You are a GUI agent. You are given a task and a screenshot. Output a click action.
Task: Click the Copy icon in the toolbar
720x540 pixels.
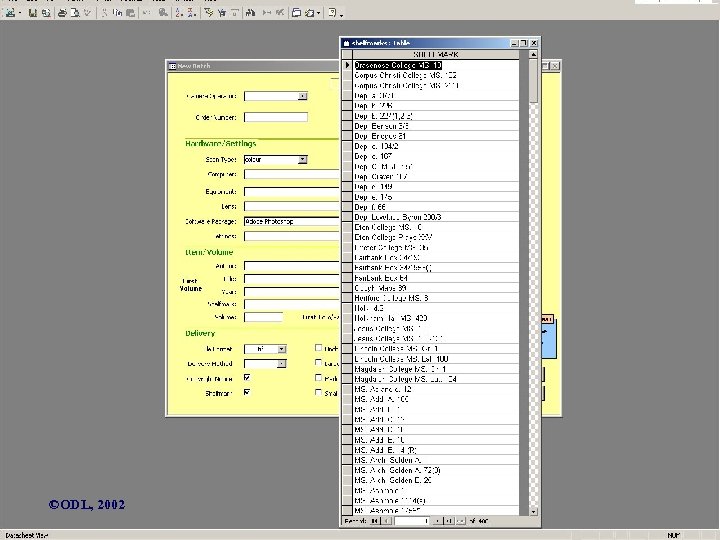[118, 13]
